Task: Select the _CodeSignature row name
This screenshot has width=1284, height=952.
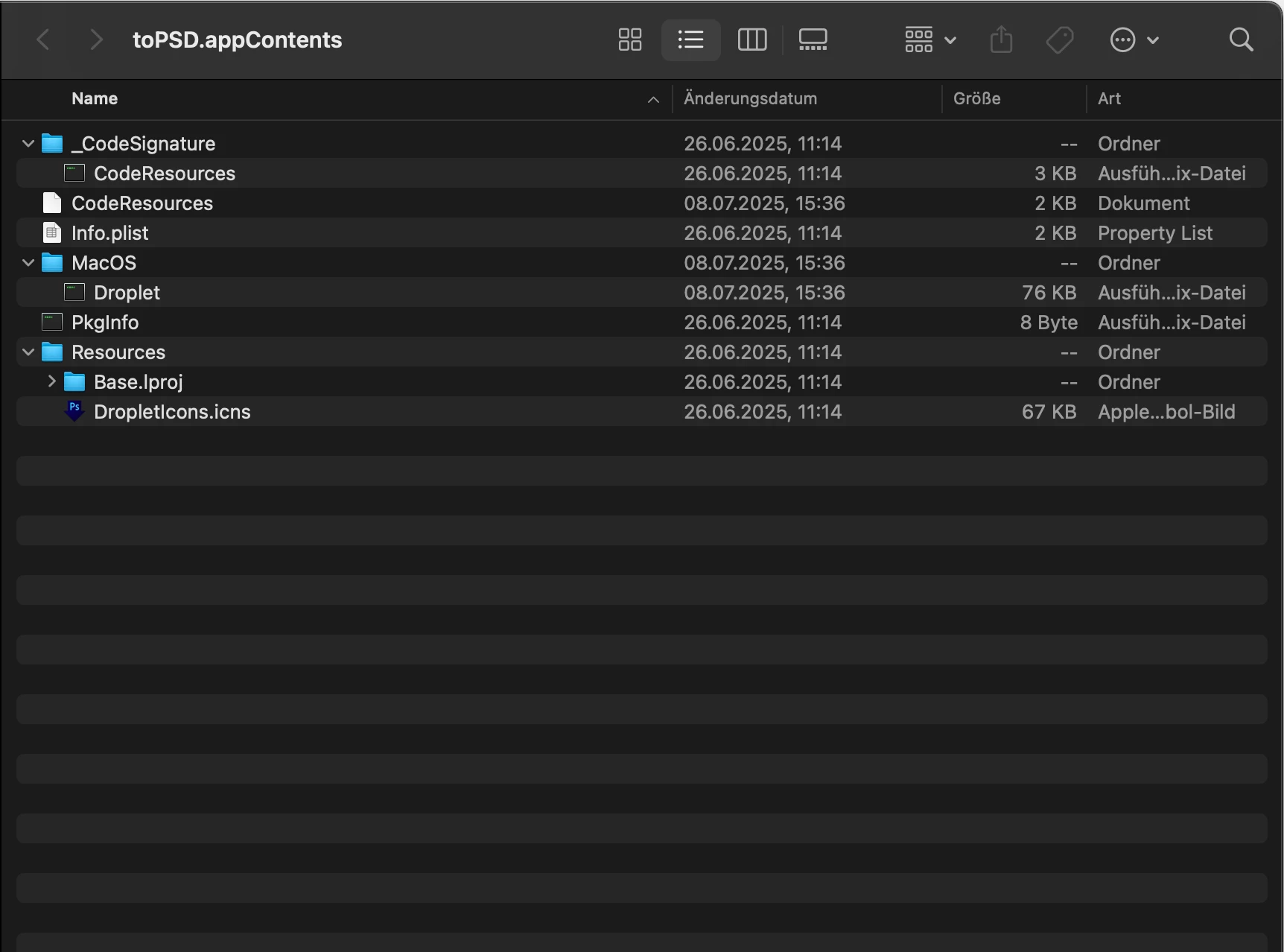Action: tap(144, 144)
